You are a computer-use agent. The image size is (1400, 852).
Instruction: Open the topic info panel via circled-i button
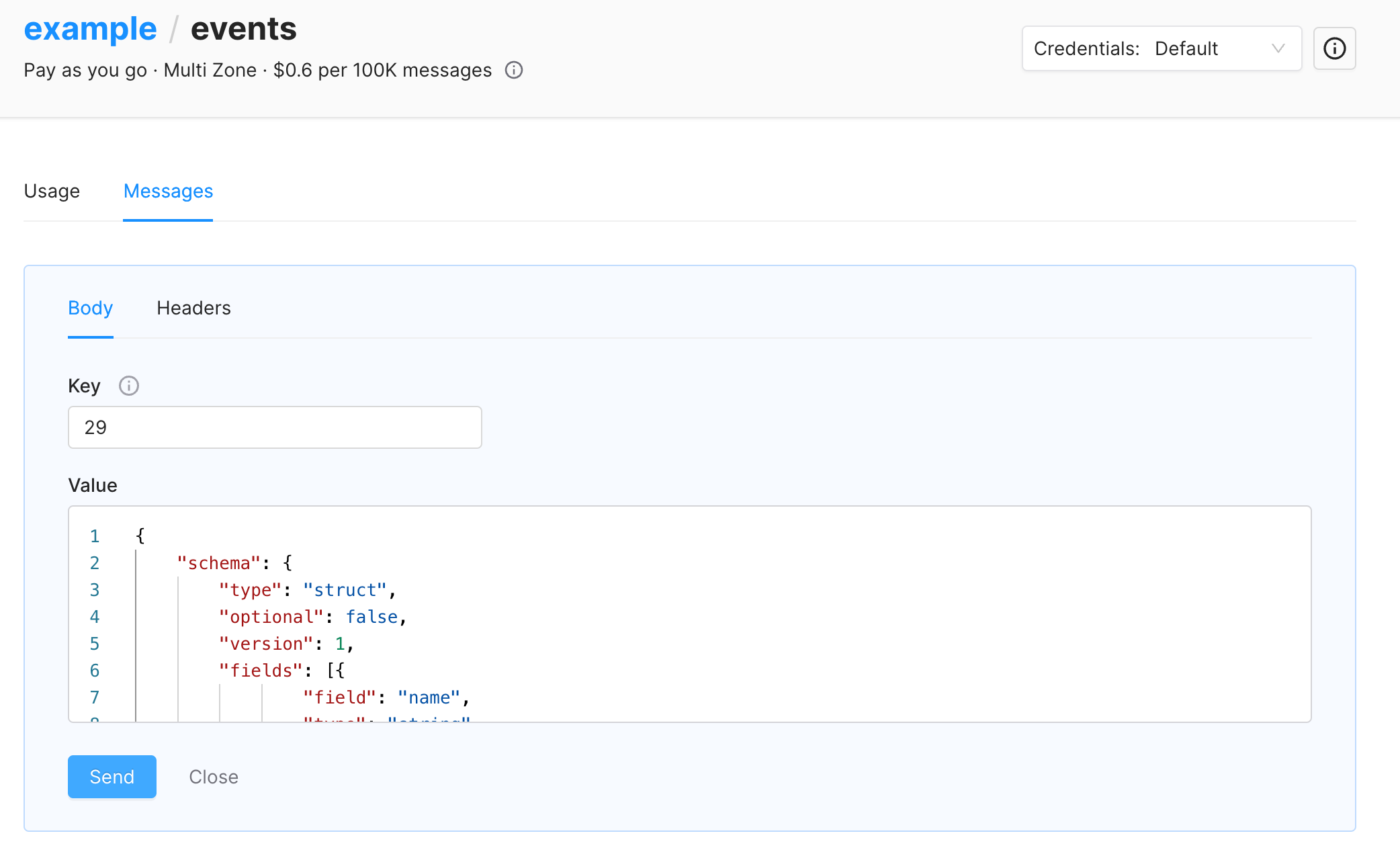pos(1334,48)
